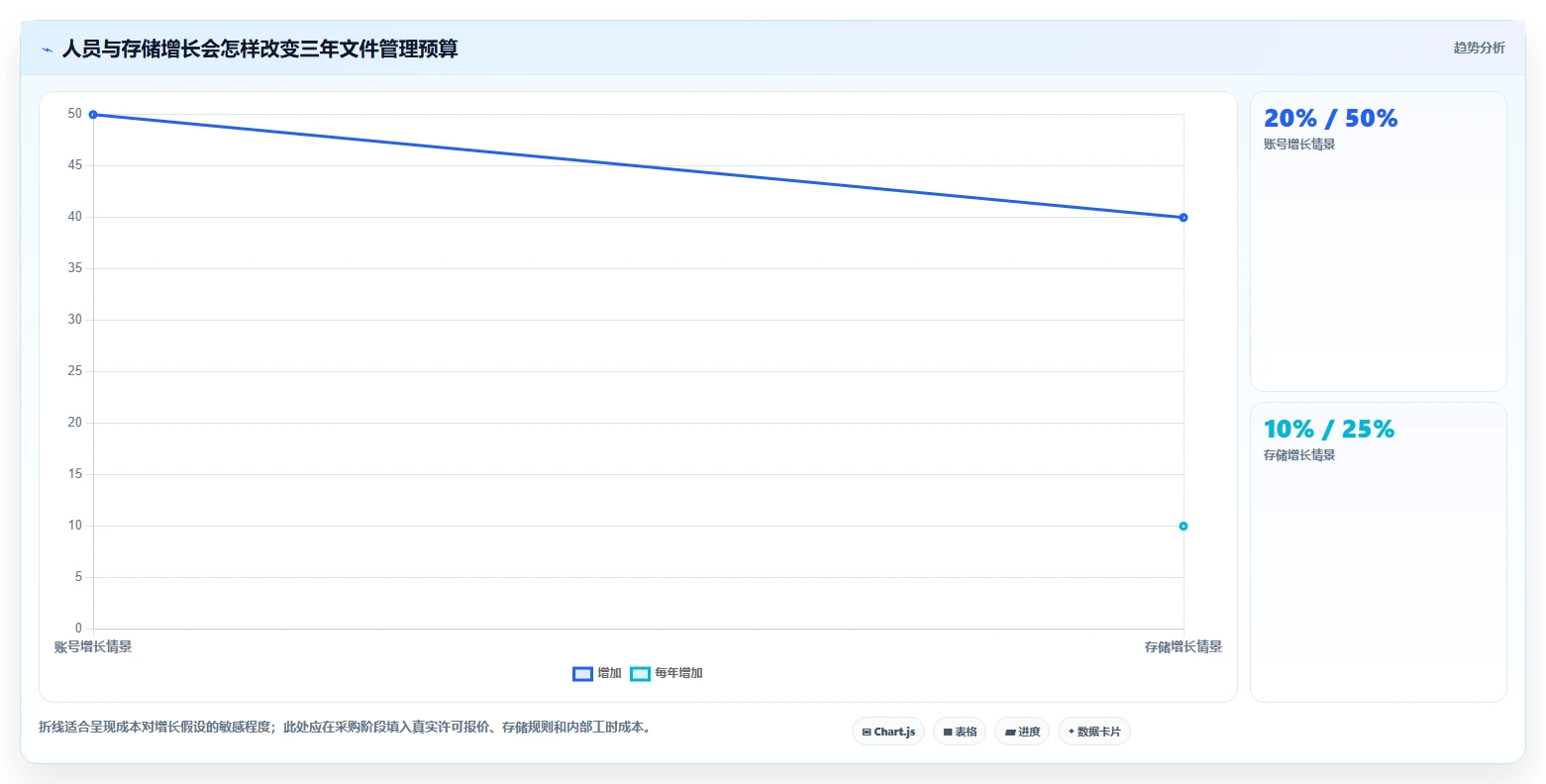
Task: Click the trend icon beside the title
Action: [x=47, y=49]
